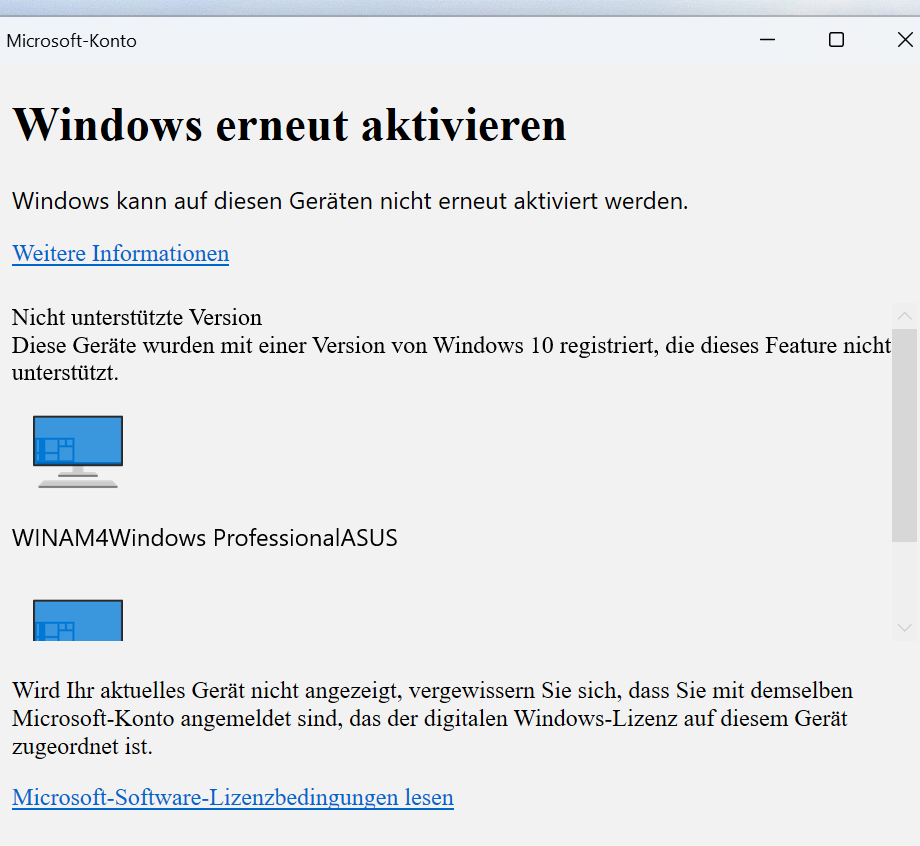Open Microsoft-Software-Lizenzbedingungen lesen link
The width and height of the screenshot is (920, 846).
point(233,797)
